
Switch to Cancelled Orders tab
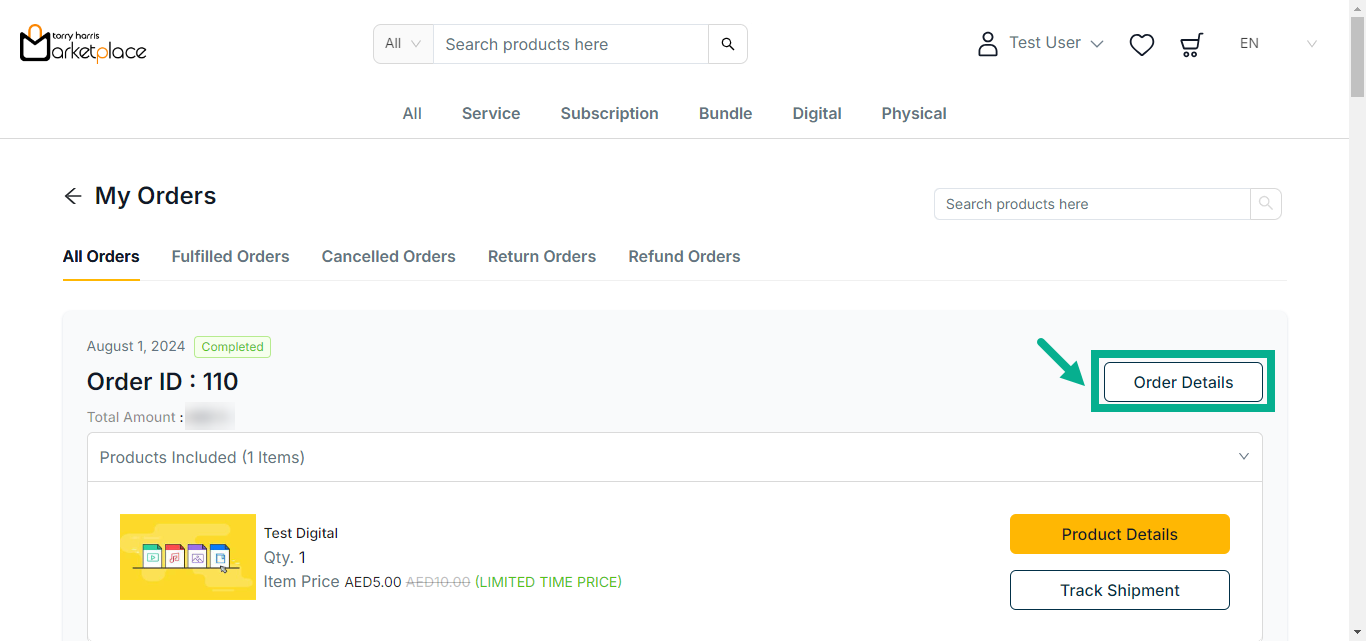[388, 256]
